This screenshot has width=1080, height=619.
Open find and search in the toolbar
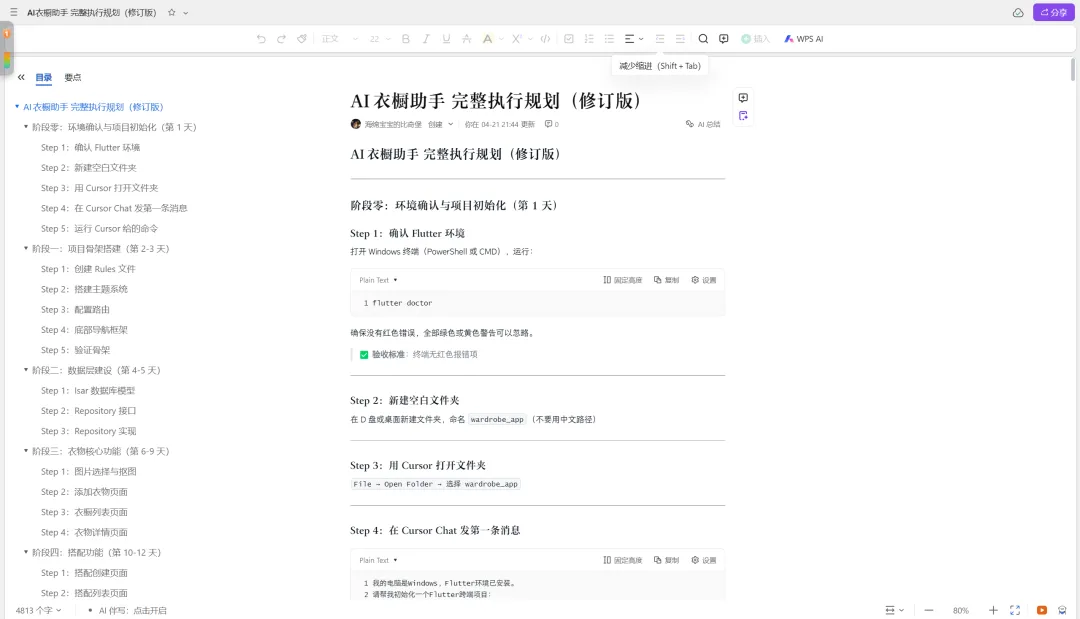click(x=703, y=39)
